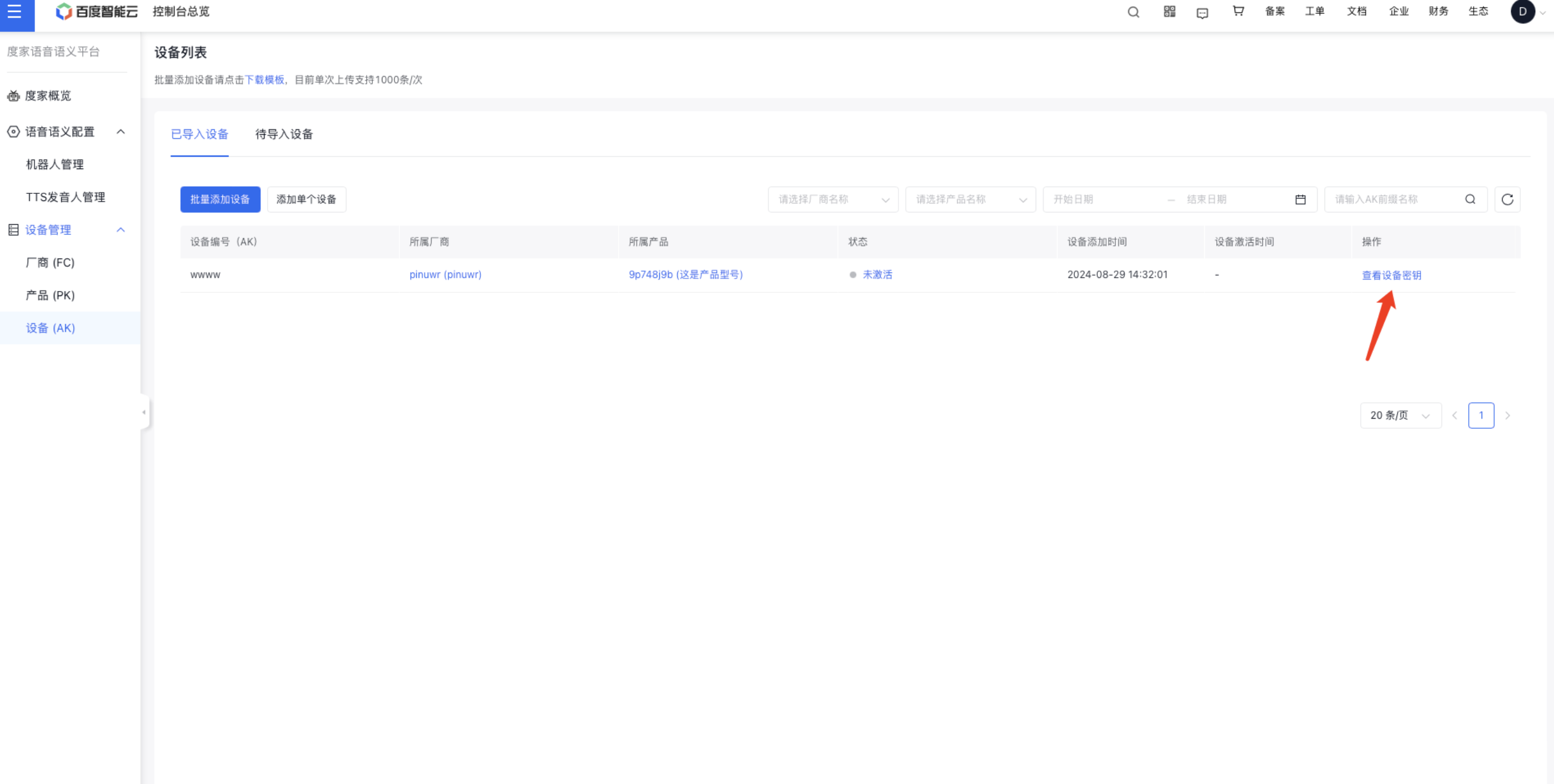
Task: Open the 20 条/页 page size dropdown
Action: [1401, 416]
